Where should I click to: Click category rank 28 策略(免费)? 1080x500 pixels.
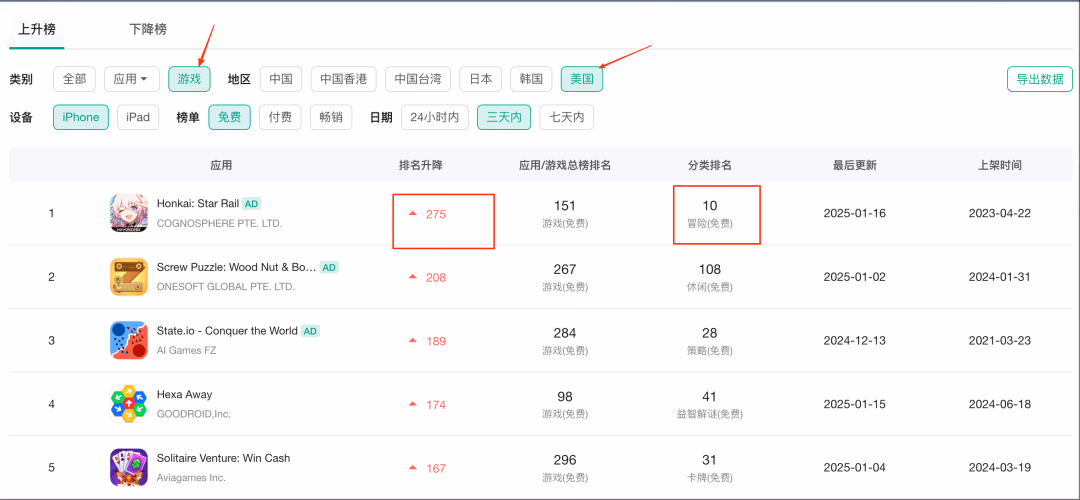(709, 340)
